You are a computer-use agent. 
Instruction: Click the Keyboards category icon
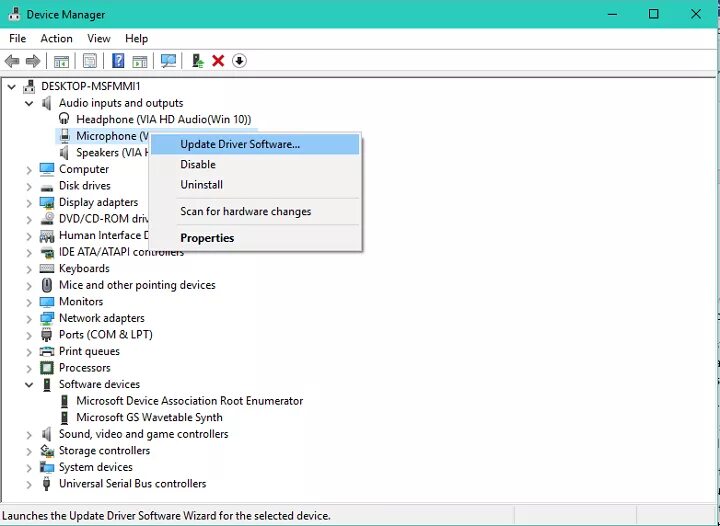pyautogui.click(x=47, y=269)
